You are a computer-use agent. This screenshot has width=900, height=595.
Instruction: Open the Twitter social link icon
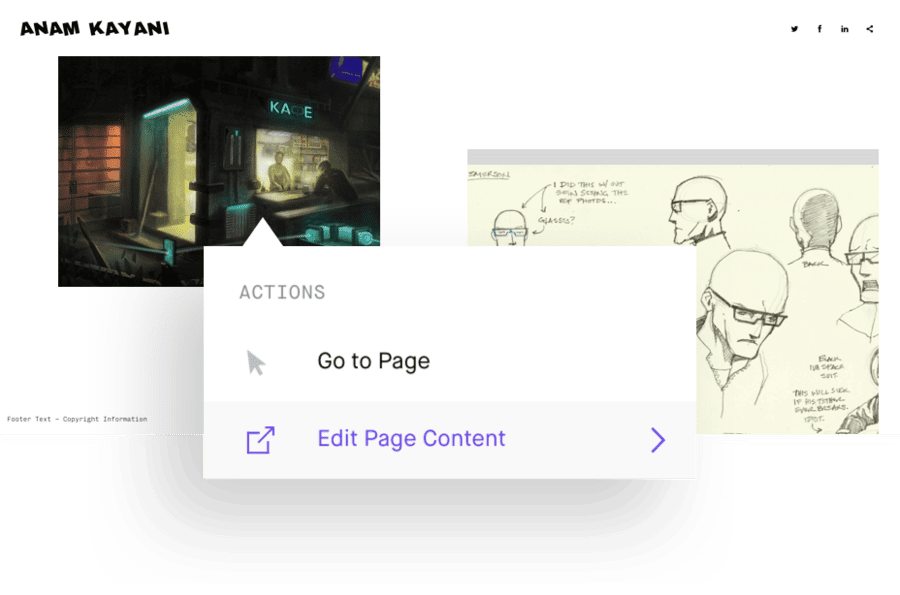click(x=795, y=29)
